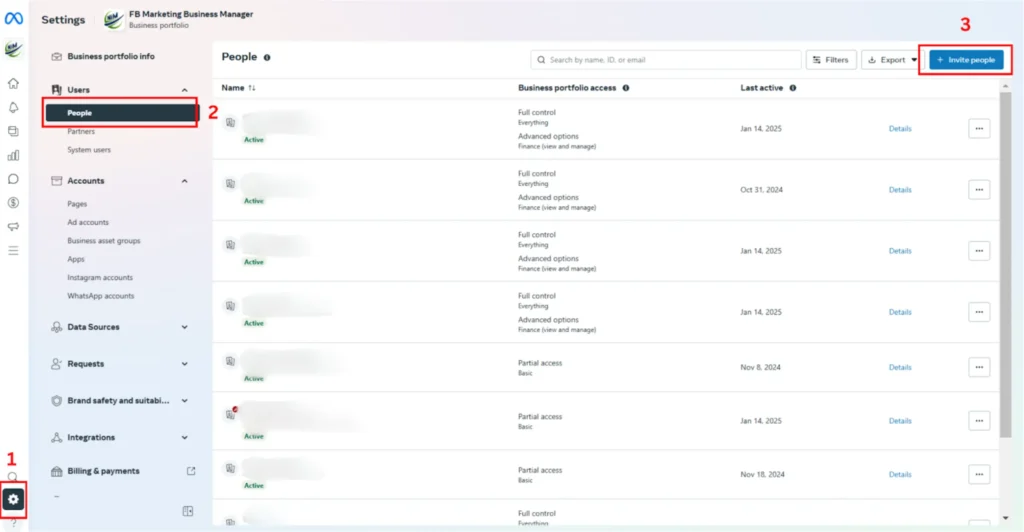Open WhatsApp accounts in sidebar
The image size is (1024, 532).
tap(101, 296)
